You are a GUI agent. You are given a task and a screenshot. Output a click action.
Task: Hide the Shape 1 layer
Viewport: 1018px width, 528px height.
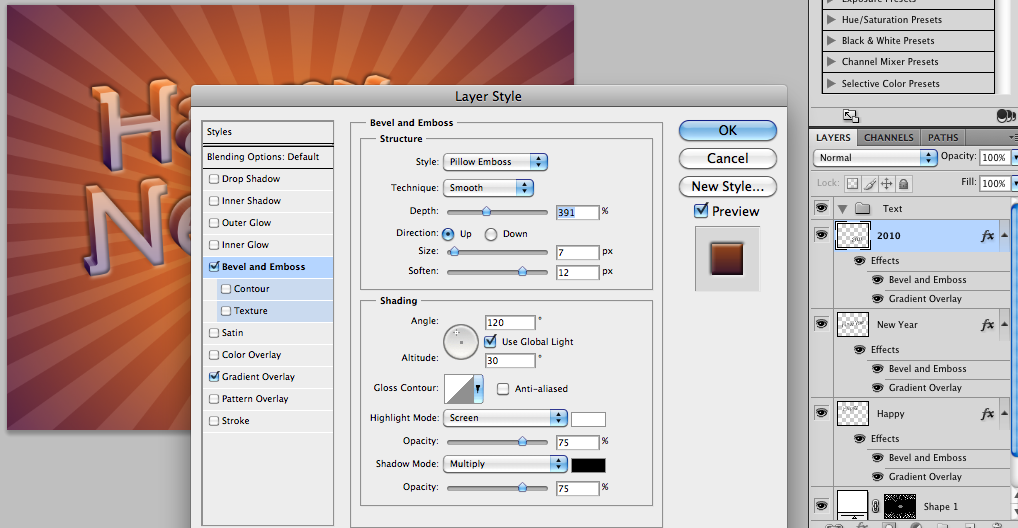(x=821, y=505)
